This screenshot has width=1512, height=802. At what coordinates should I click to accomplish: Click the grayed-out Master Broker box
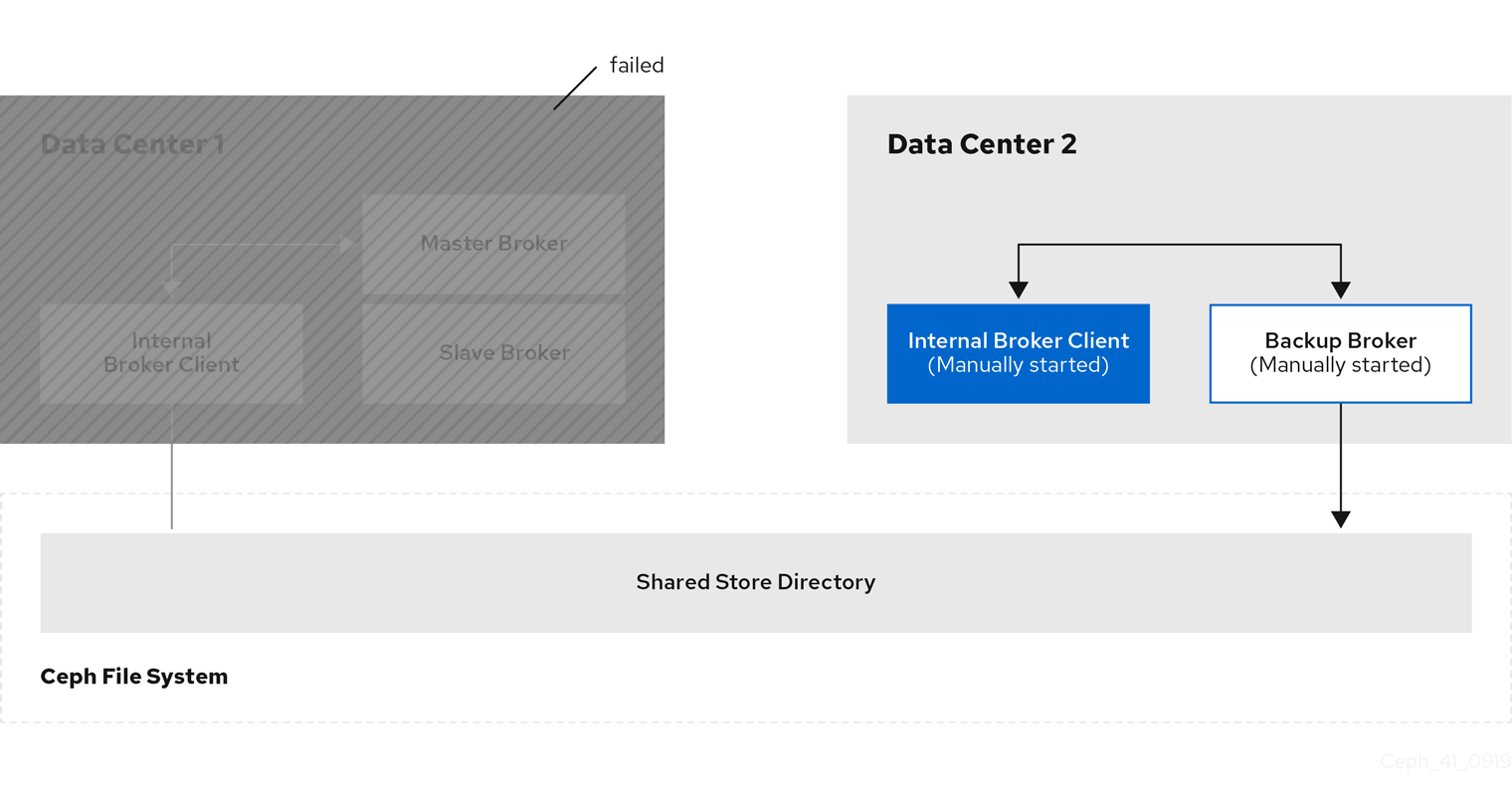click(493, 244)
